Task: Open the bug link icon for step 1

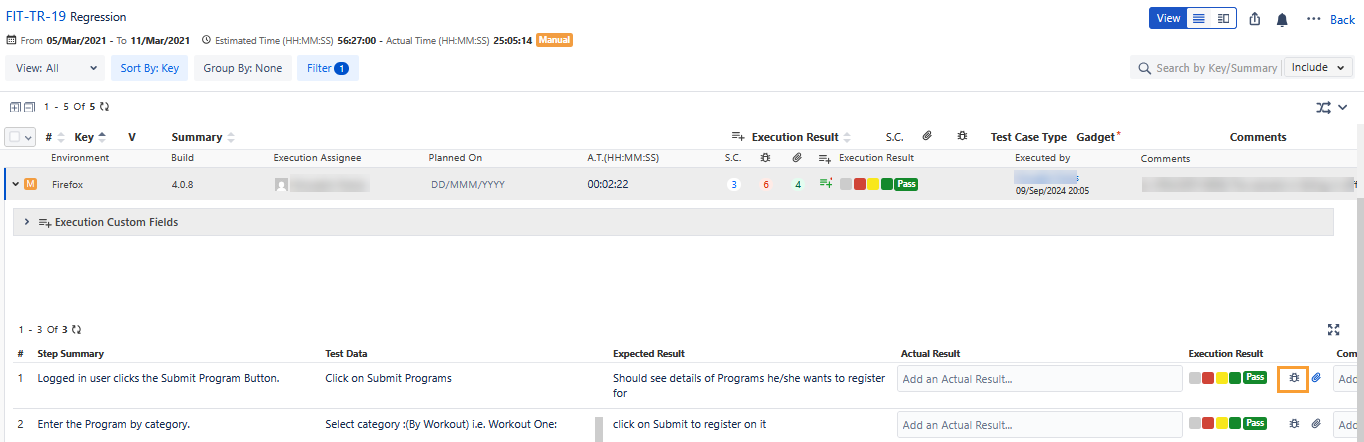Action: click(1294, 378)
